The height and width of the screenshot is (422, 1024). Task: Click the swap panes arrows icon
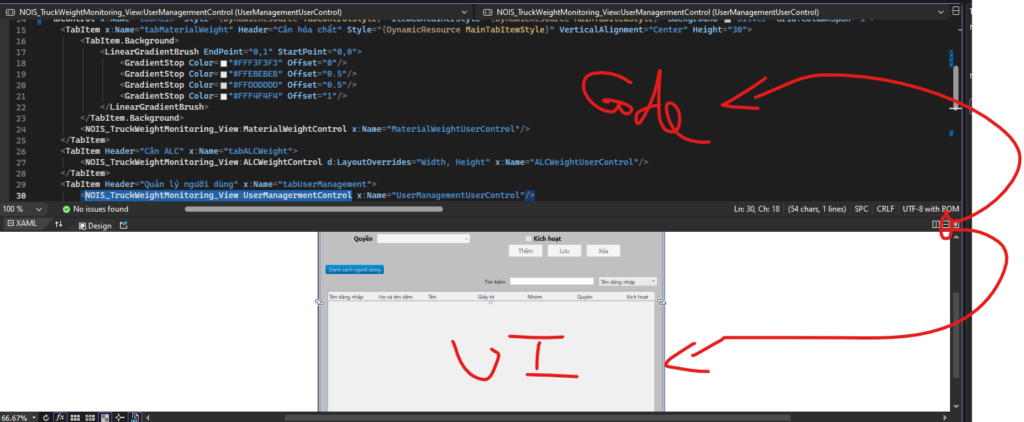coord(58,225)
